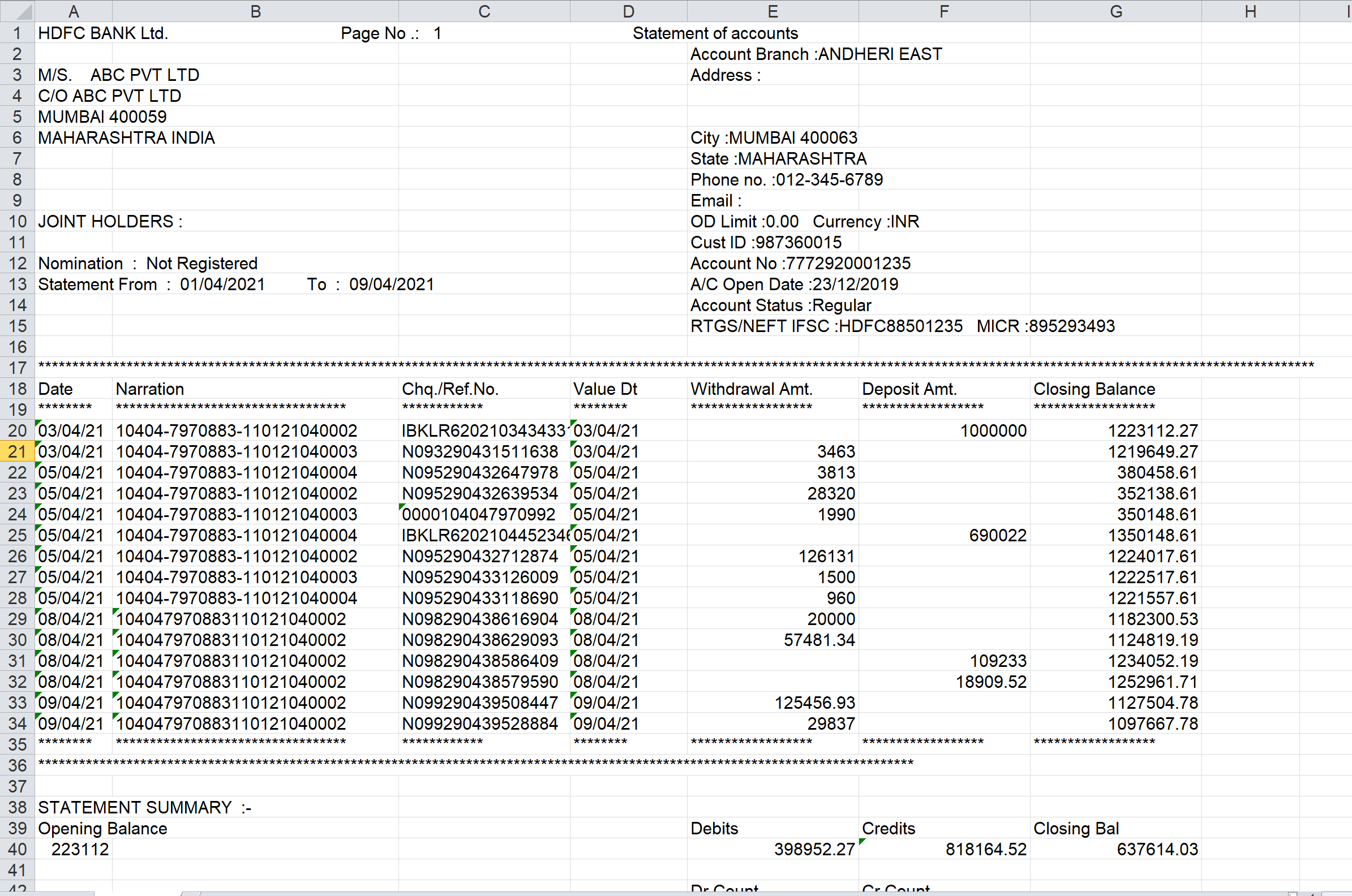Click 'MAHARASHTRA INDIA' cell
Screen dimensions: 1352x896
click(x=126, y=137)
